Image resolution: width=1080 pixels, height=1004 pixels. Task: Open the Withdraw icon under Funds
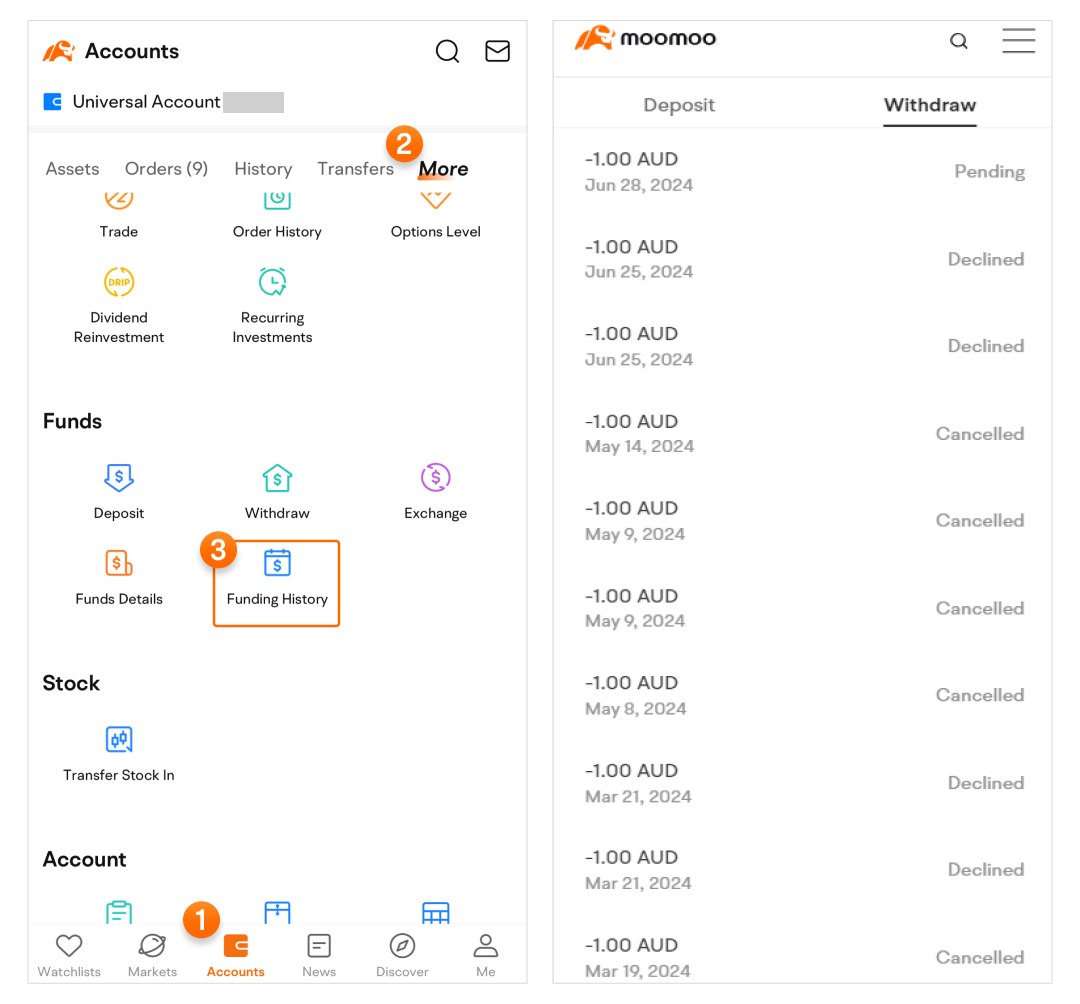click(x=277, y=479)
